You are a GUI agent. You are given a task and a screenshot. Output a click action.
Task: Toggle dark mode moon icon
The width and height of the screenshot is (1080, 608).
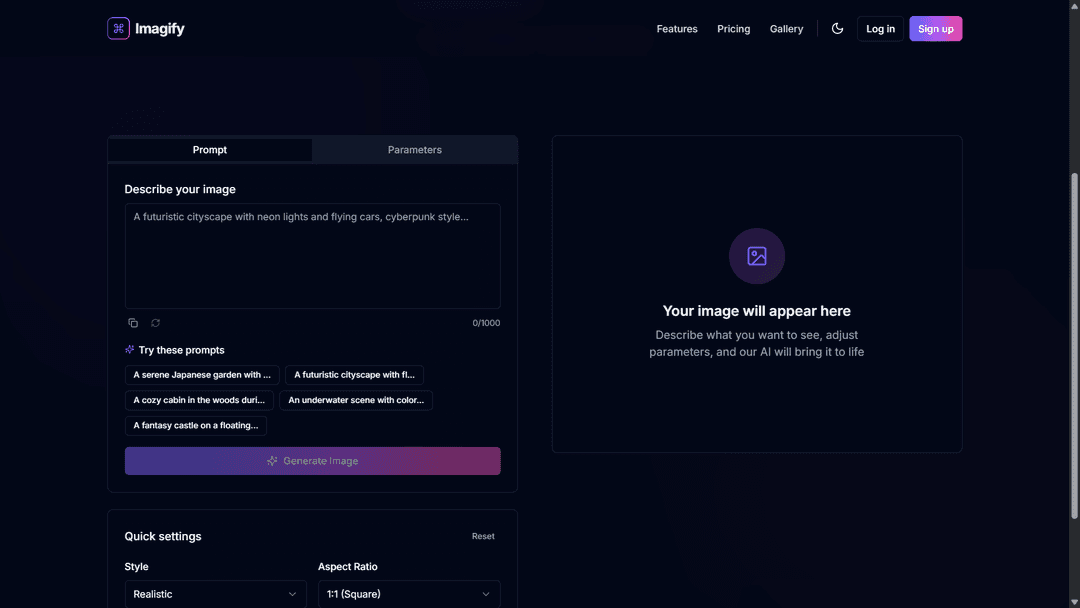coord(838,28)
